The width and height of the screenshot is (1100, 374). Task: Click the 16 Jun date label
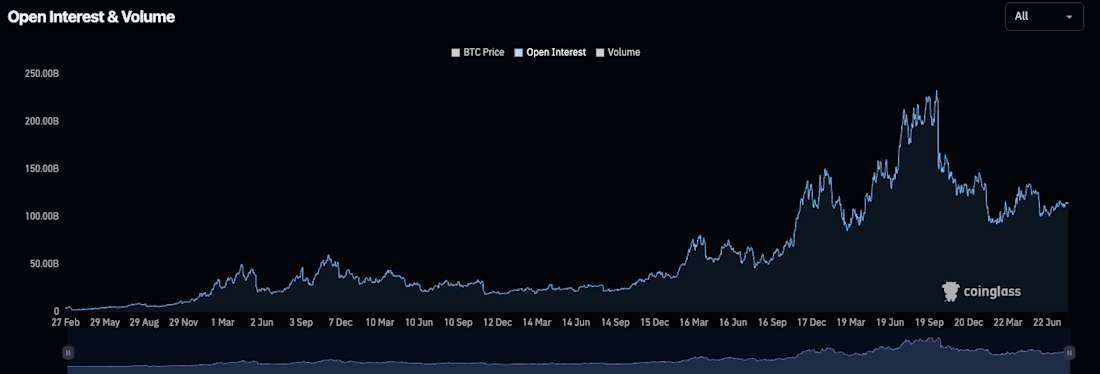tap(732, 323)
